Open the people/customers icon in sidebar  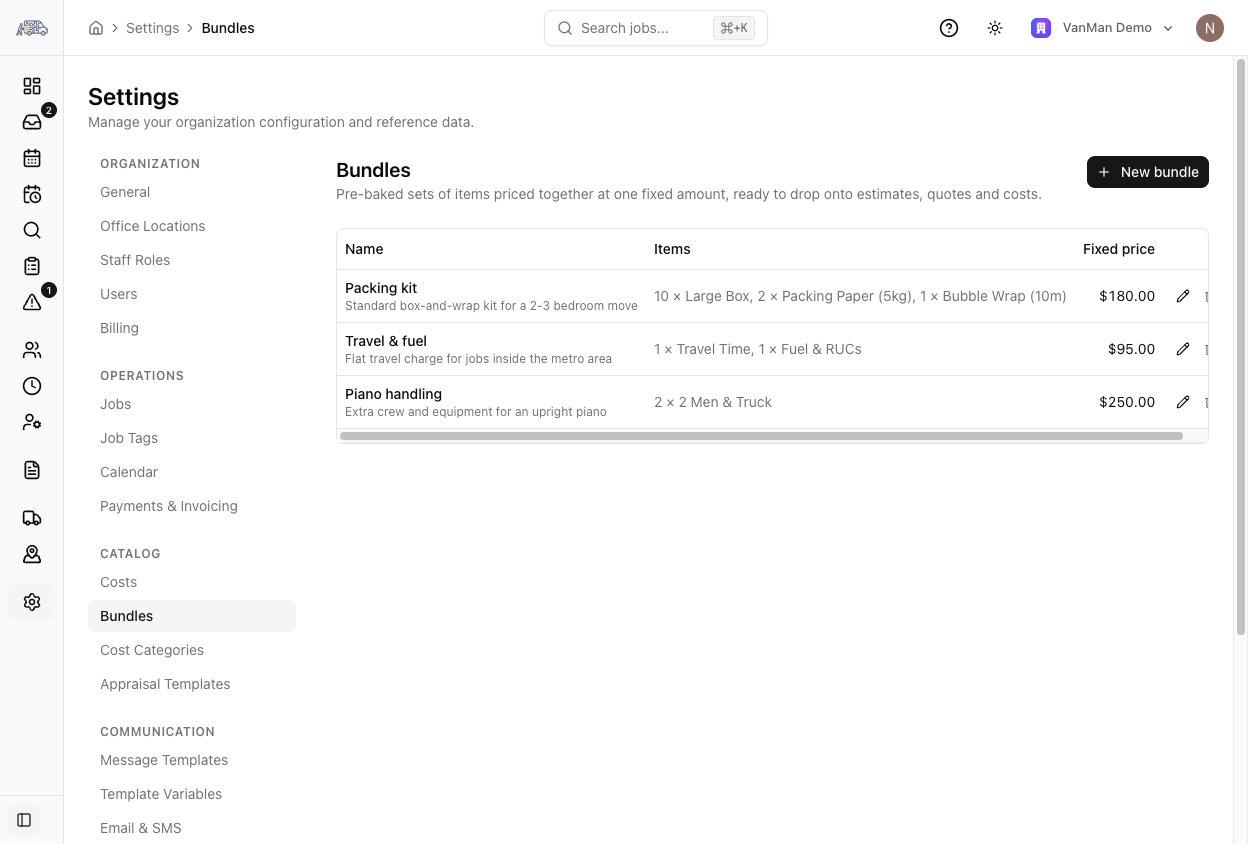(x=32, y=350)
